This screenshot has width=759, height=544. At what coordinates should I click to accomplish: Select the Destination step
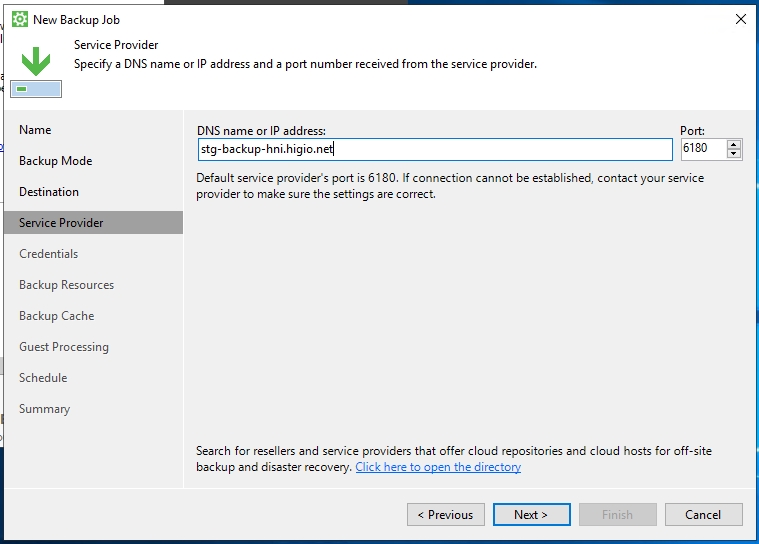pos(49,192)
